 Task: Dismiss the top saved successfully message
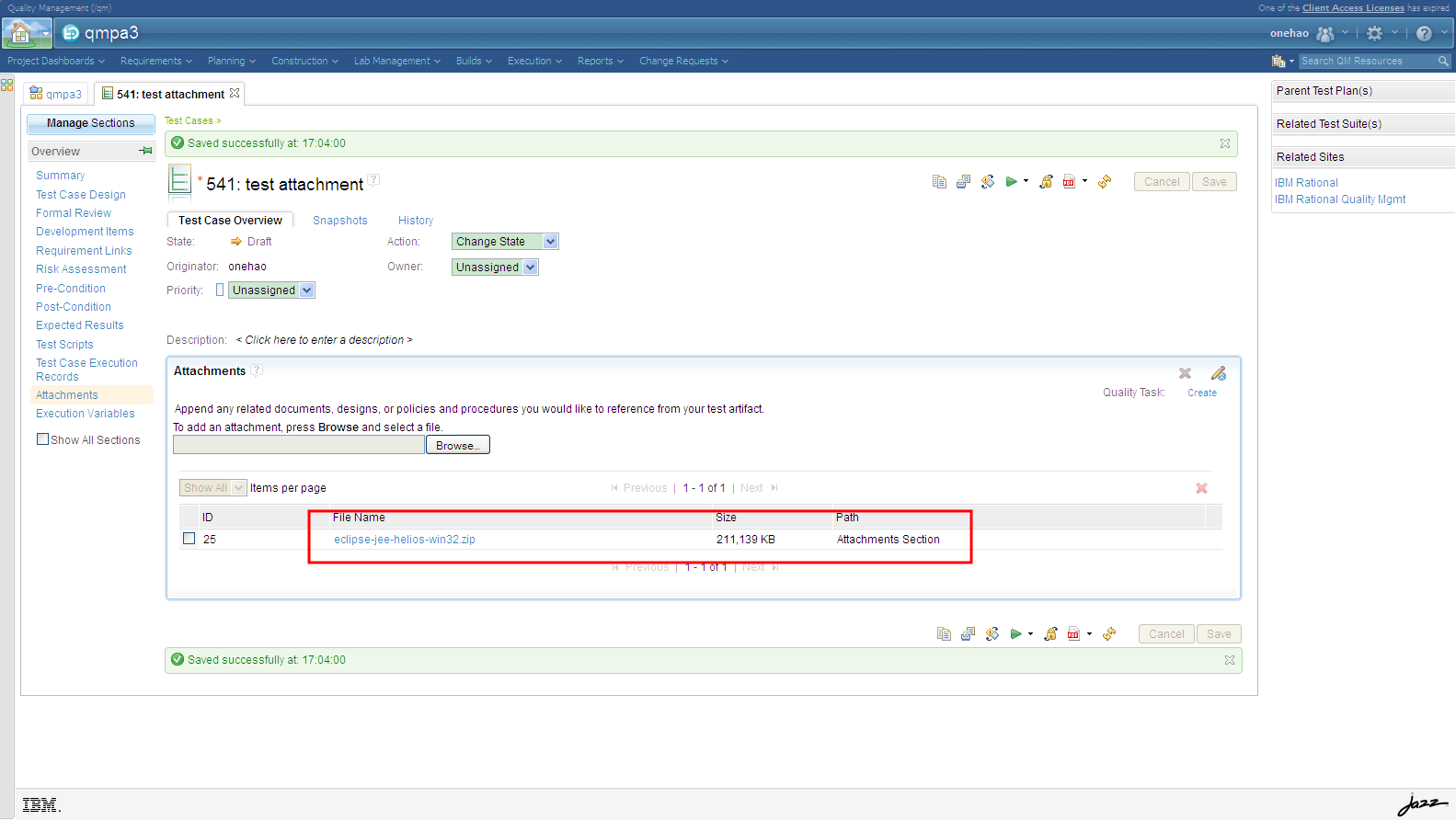tap(1225, 143)
